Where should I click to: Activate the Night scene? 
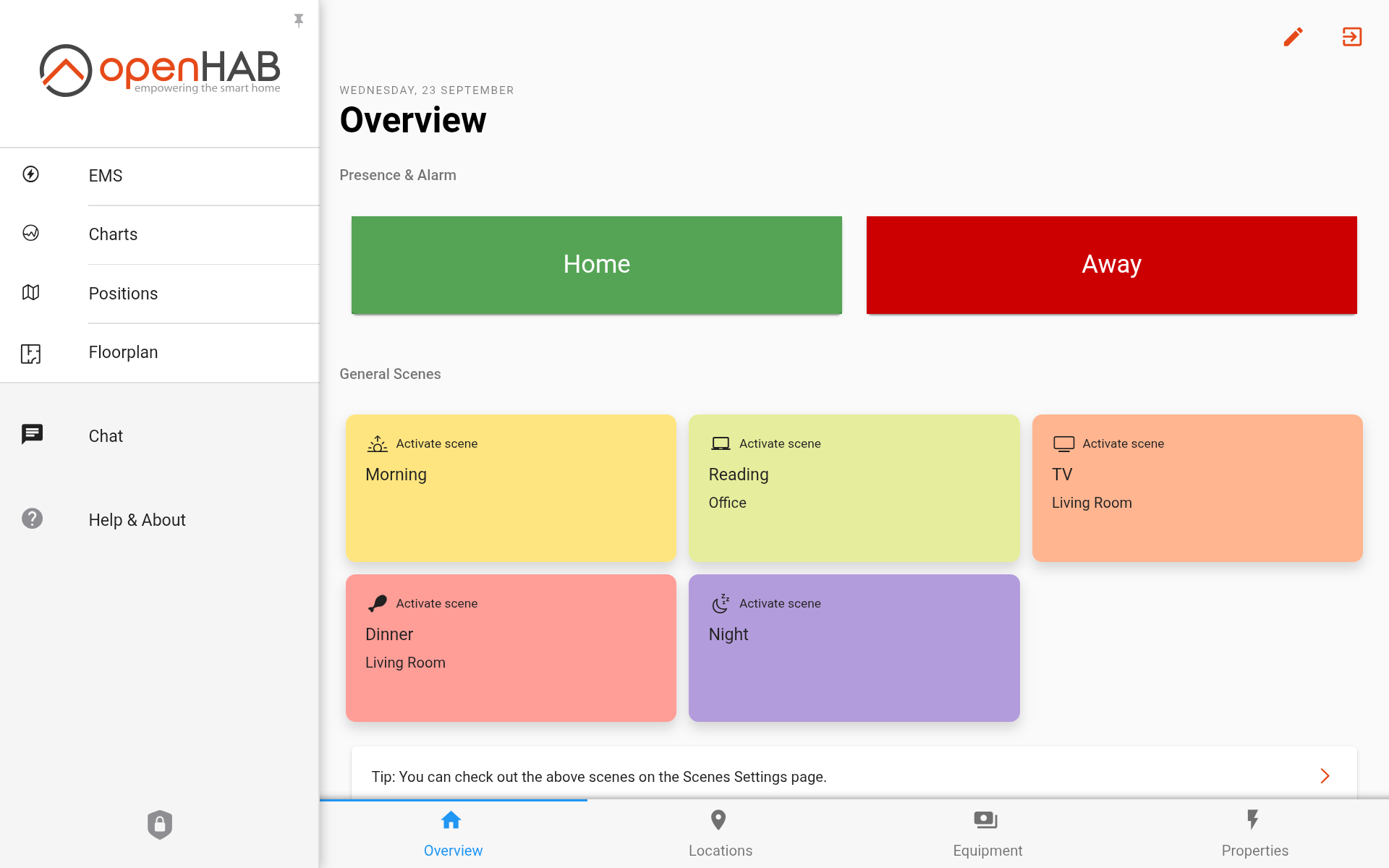[x=854, y=648]
